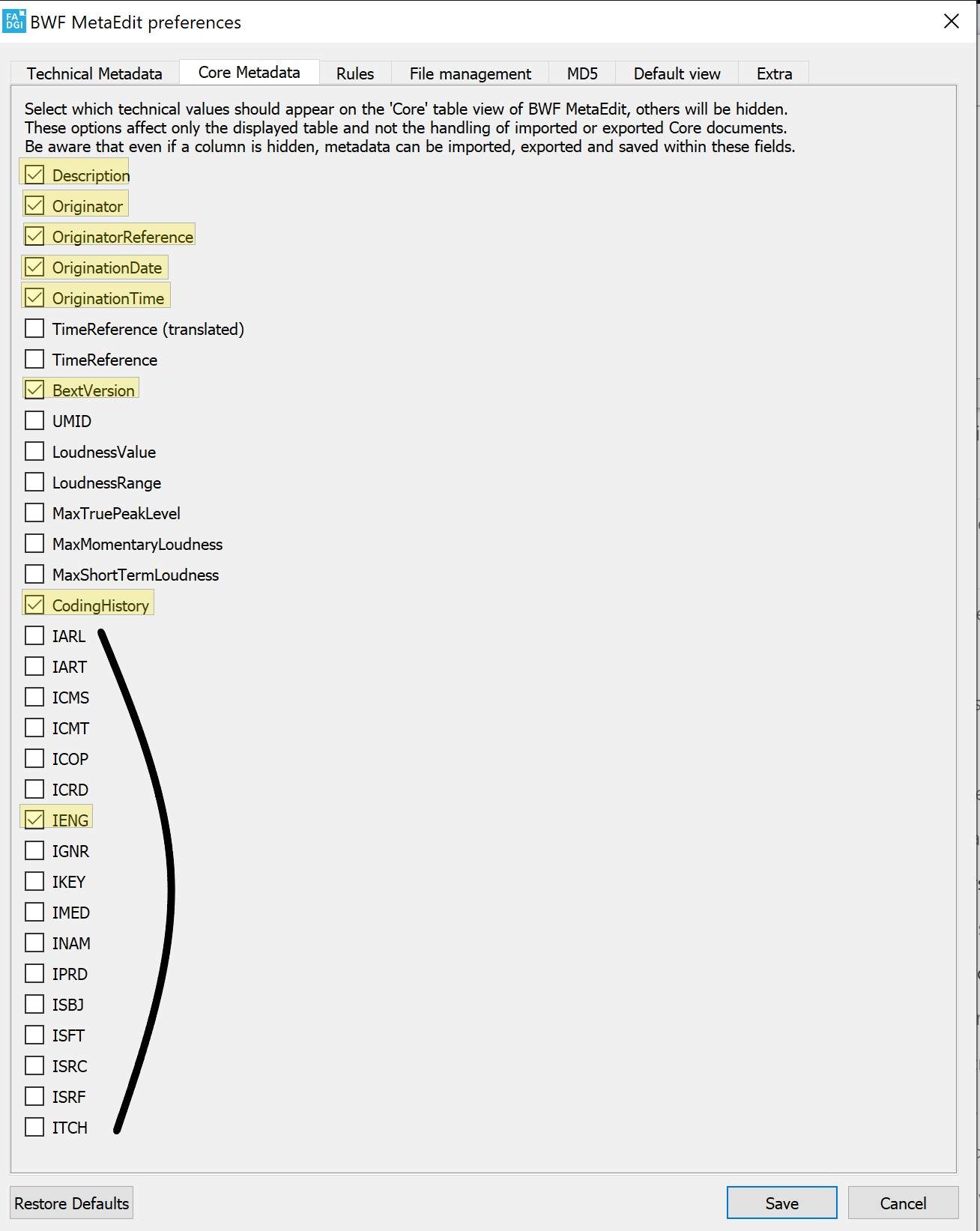The image size is (980, 1231).
Task: Check the LoudnessValue option
Action: tap(34, 451)
